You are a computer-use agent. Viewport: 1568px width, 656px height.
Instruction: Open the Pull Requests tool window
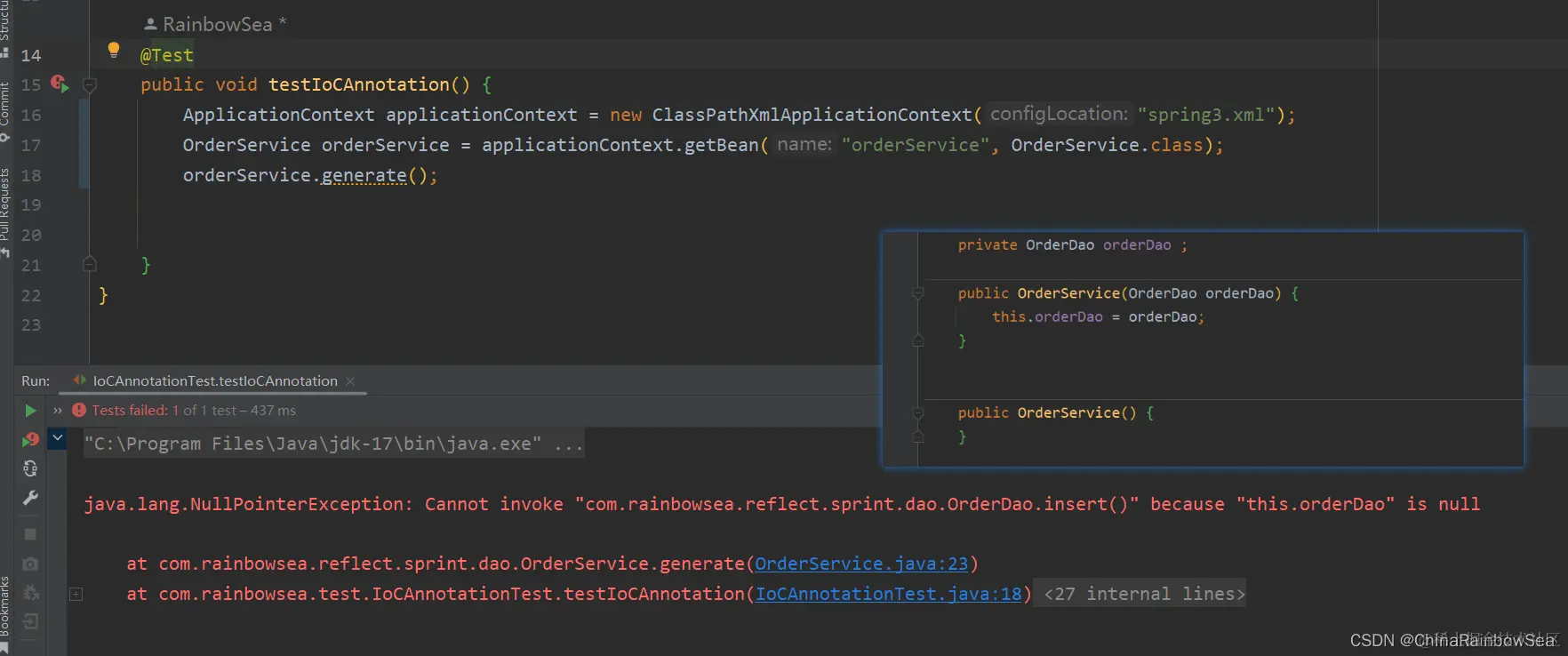pyautogui.click(x=5, y=212)
